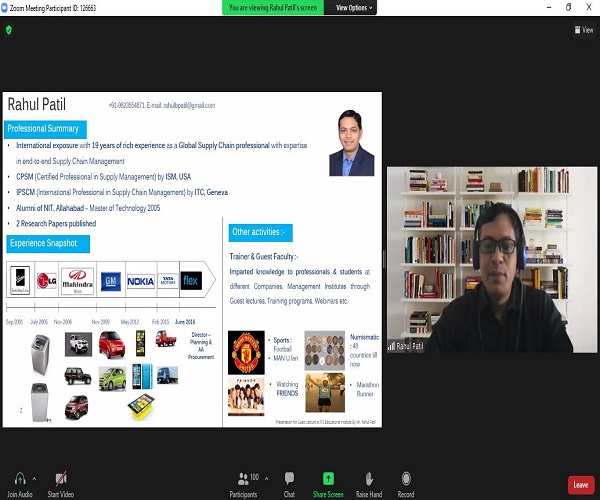
Task: Click the Join Audio headphone icon
Action: (20, 479)
